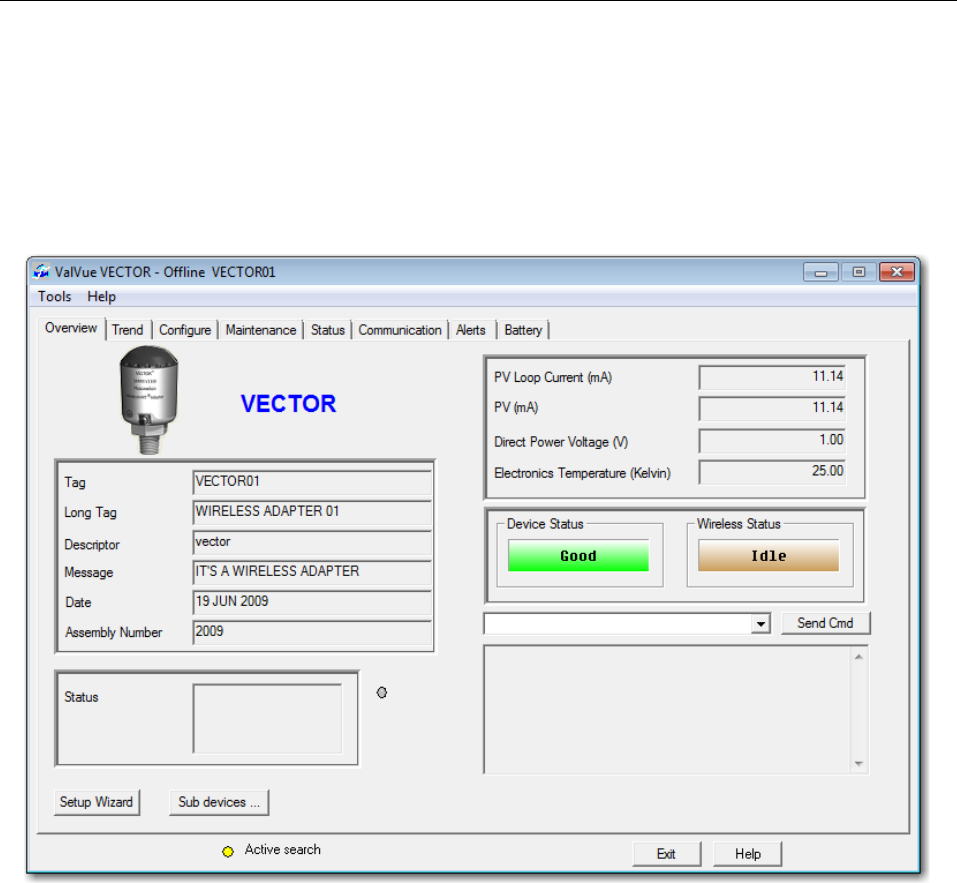Image resolution: width=957 pixels, height=883 pixels.
Task: Click the empty Status box
Action: (x=267, y=719)
